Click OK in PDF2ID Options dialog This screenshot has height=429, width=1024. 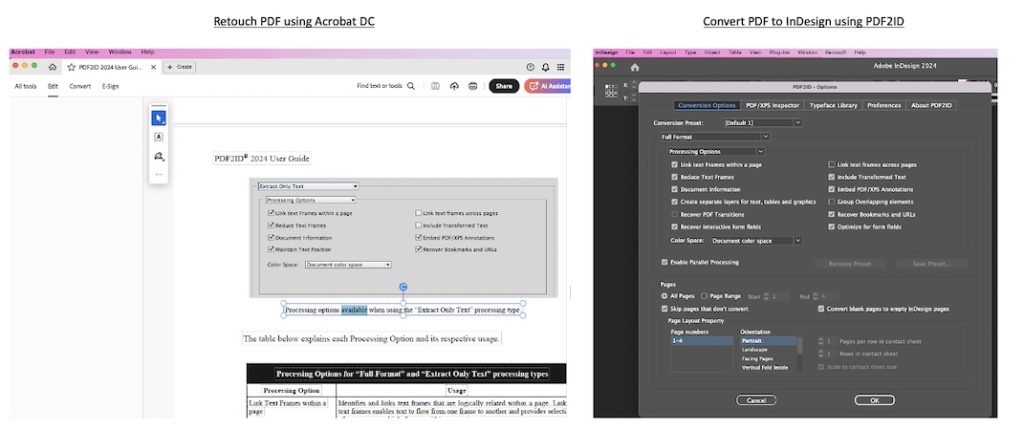point(874,400)
